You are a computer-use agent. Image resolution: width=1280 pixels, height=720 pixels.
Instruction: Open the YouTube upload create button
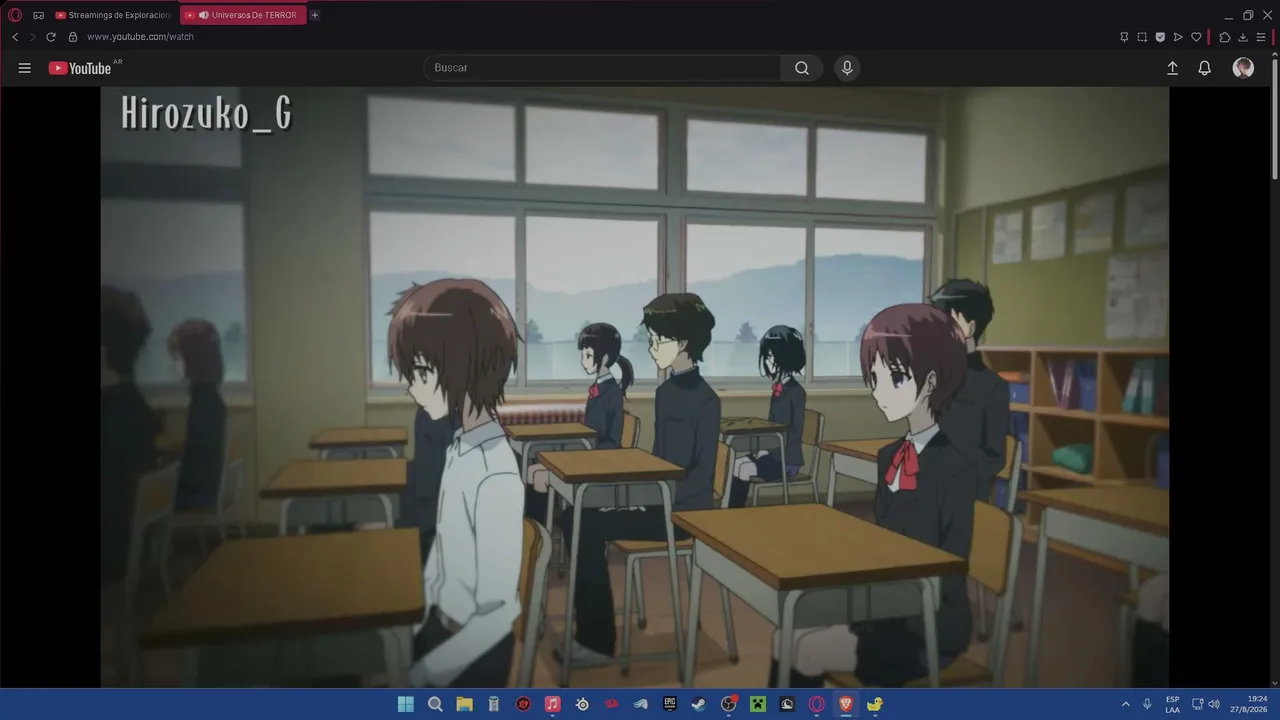pyautogui.click(x=1173, y=68)
